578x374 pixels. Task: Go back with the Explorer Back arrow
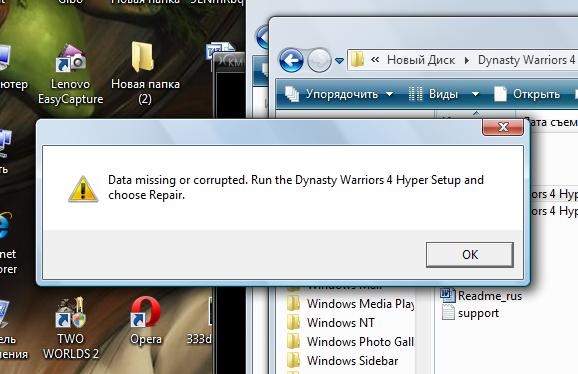(291, 60)
